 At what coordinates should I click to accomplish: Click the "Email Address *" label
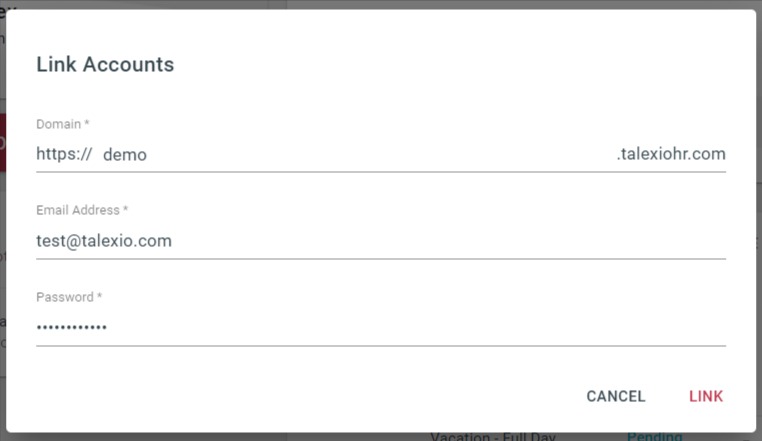click(x=82, y=210)
